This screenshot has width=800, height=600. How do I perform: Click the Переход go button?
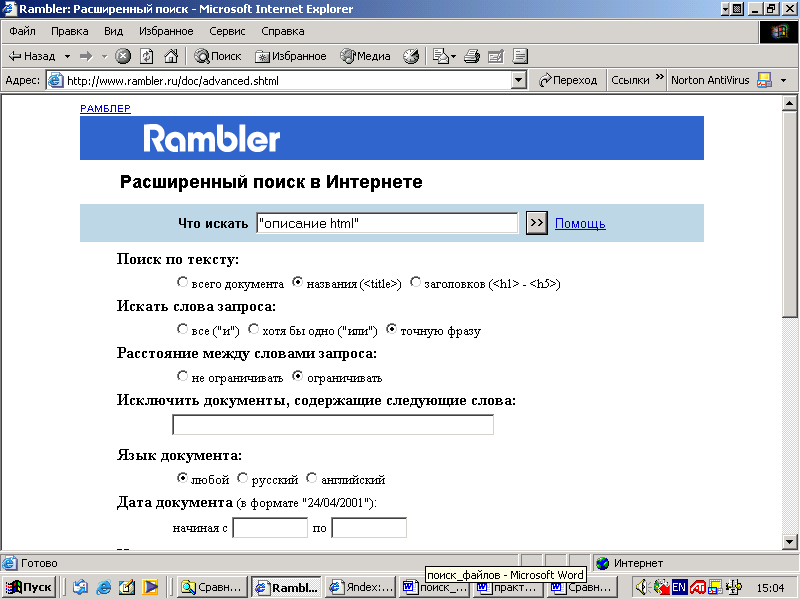point(568,80)
